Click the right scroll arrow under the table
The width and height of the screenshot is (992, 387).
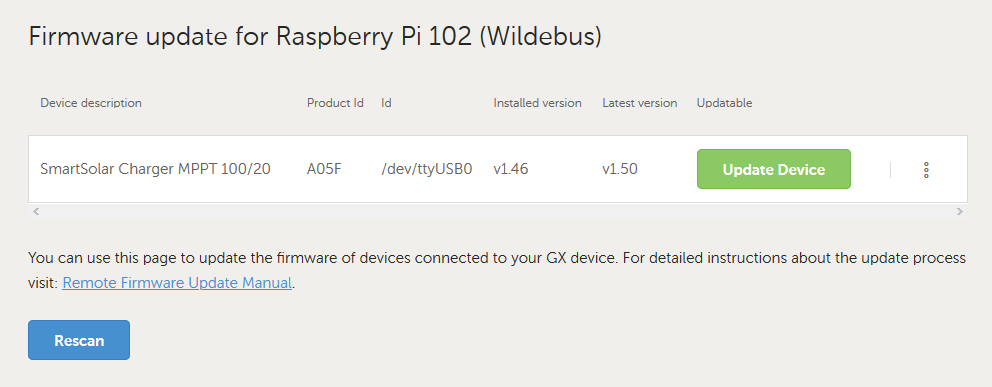pos(960,212)
